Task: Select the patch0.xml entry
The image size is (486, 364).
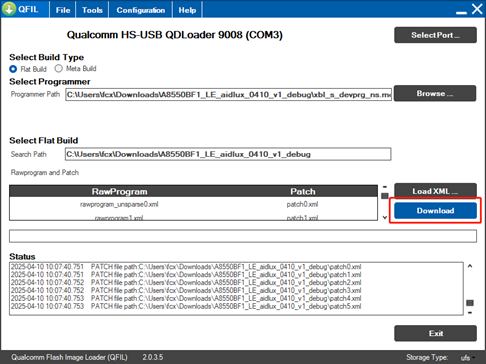Action: 302,204
